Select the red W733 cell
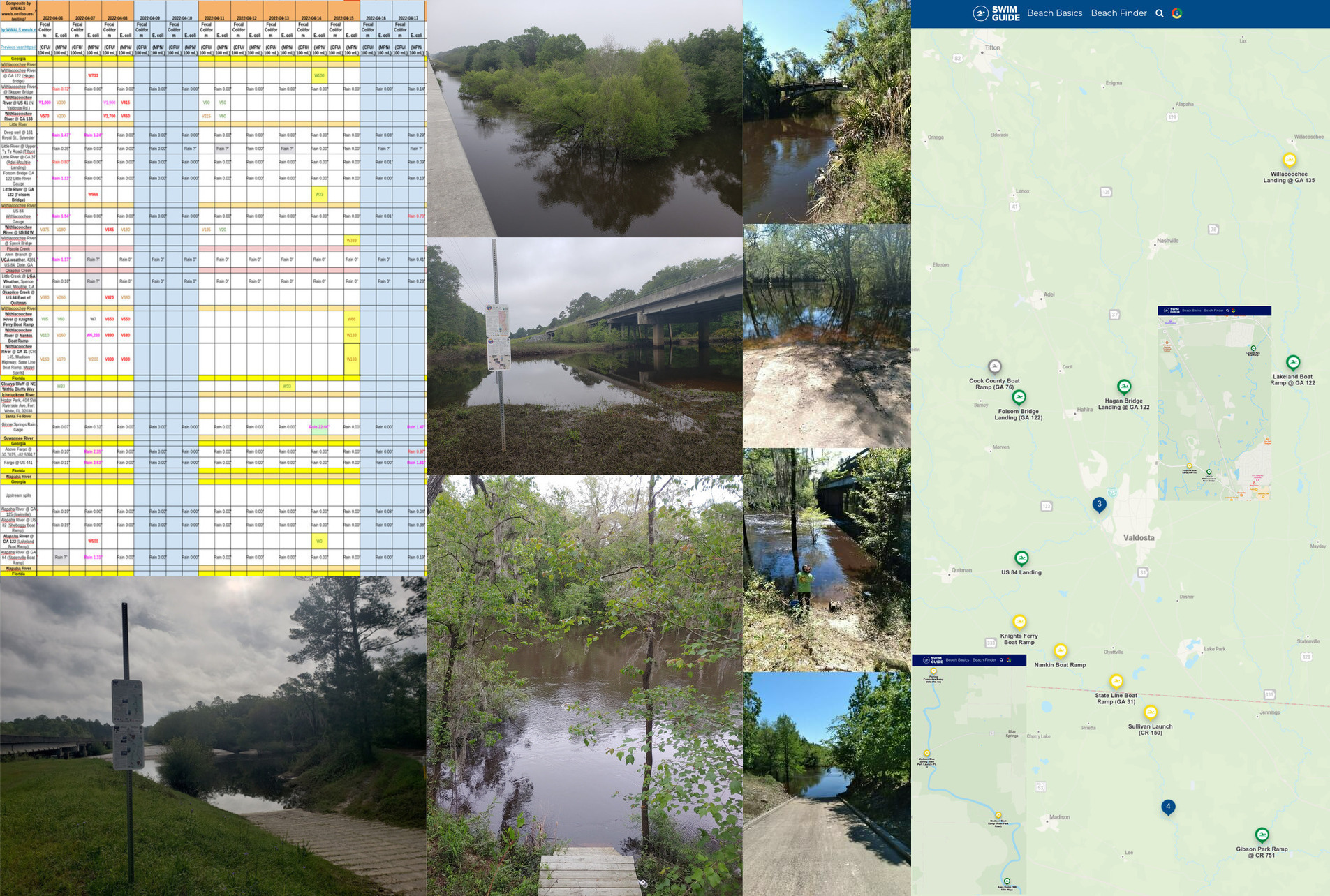Image resolution: width=1330 pixels, height=896 pixels. (93, 75)
